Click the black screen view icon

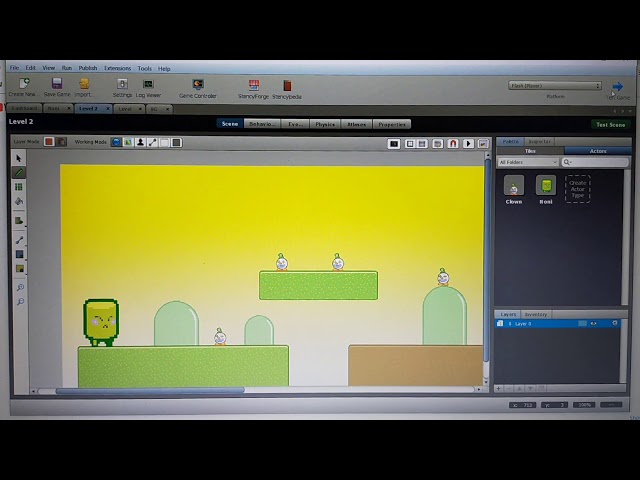[x=394, y=144]
